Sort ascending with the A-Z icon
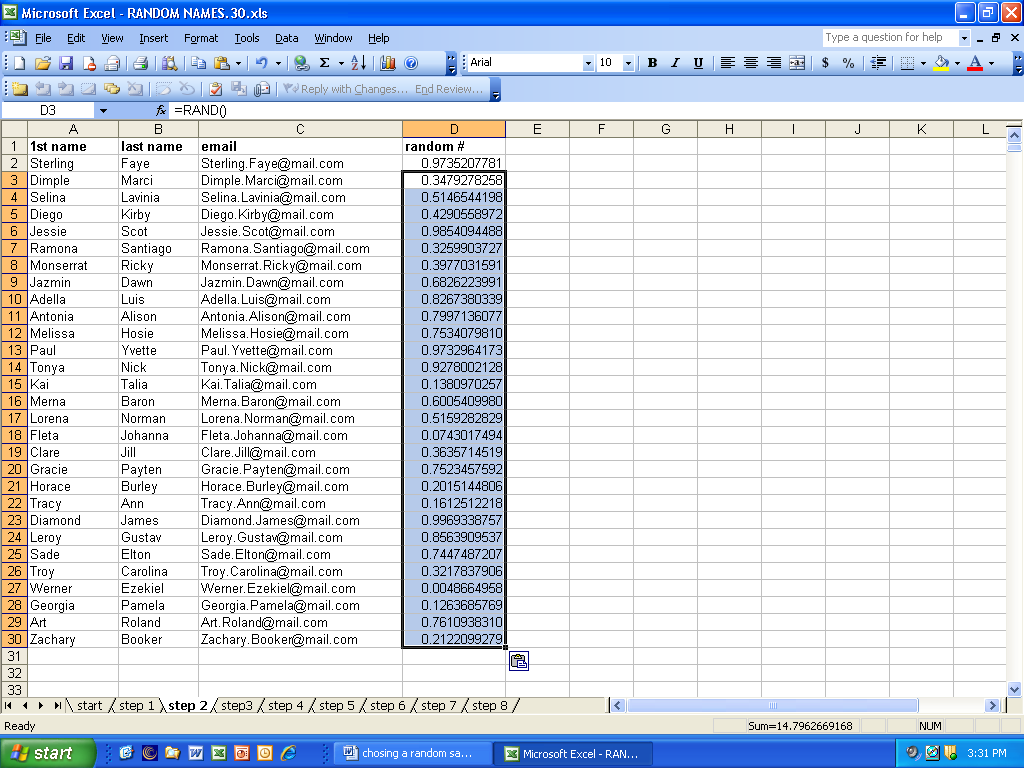The image size is (1024, 768). (x=359, y=63)
